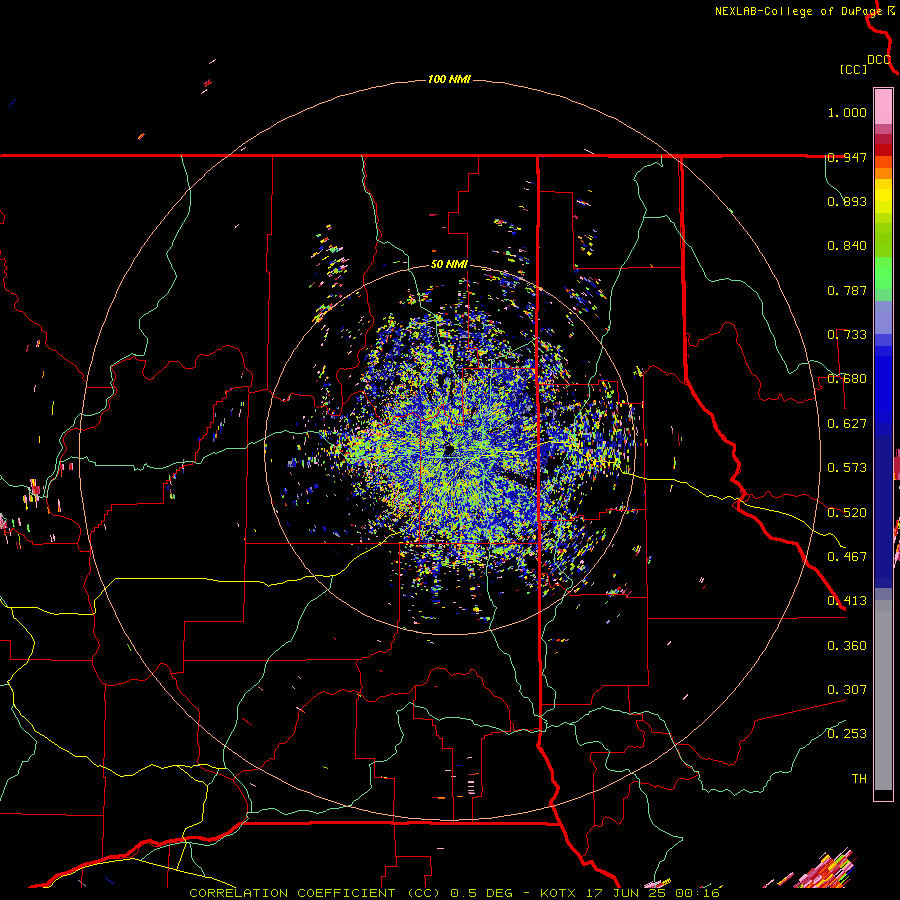Click CORRELATION COEFFICIENT in the bottom caption
This screenshot has width=900, height=900.
pos(292,893)
